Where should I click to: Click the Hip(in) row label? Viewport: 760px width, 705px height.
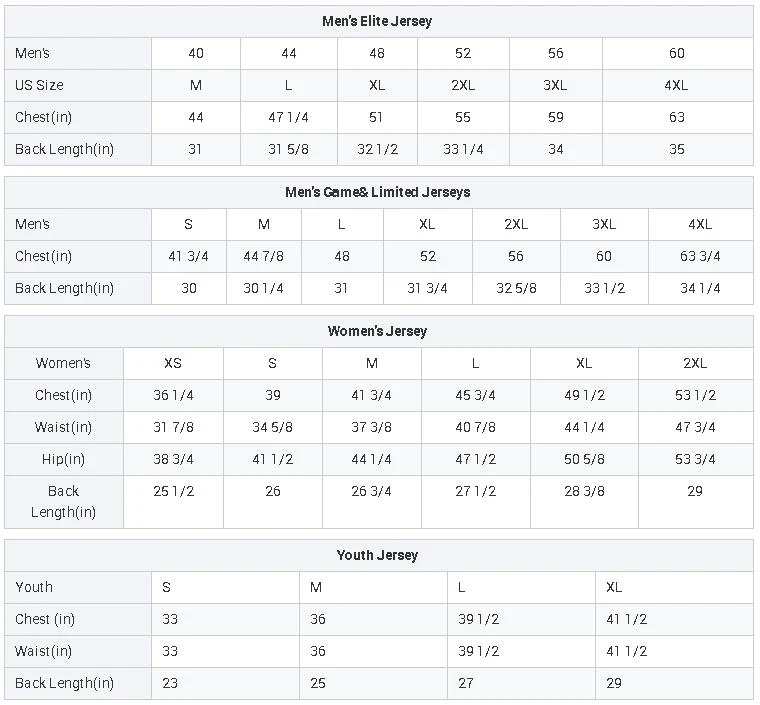(x=63, y=459)
